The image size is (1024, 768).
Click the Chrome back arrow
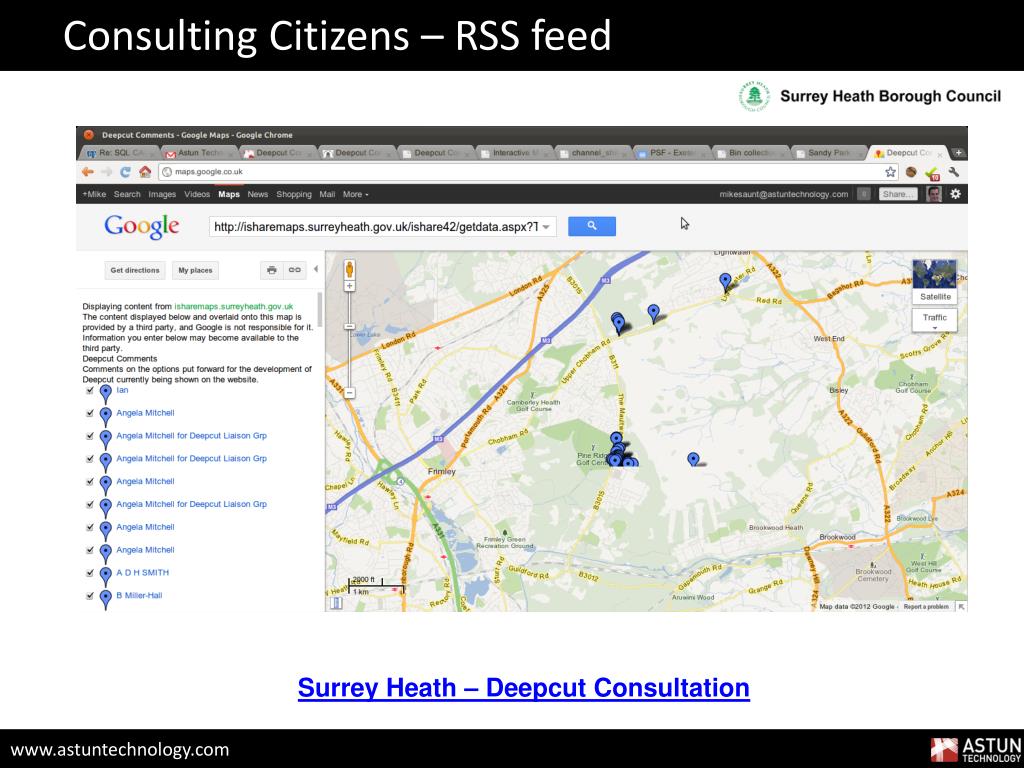point(88,172)
